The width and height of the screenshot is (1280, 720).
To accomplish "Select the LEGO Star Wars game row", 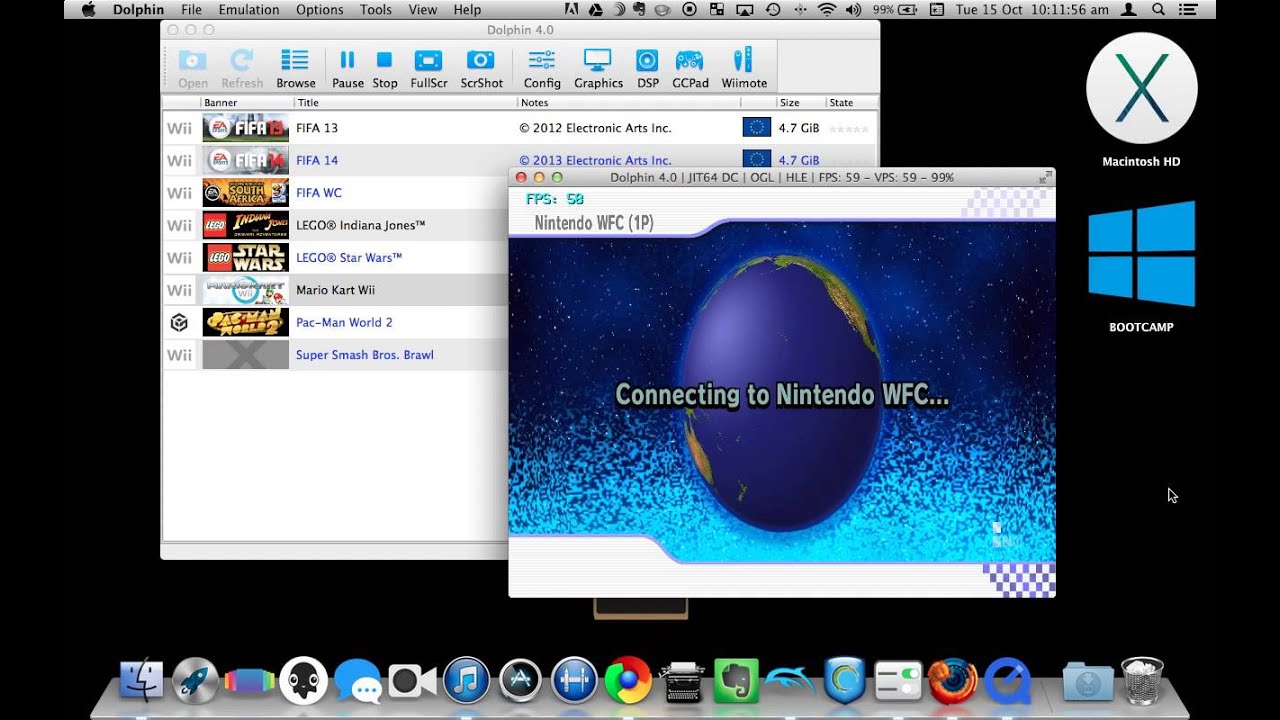I will pos(335,258).
